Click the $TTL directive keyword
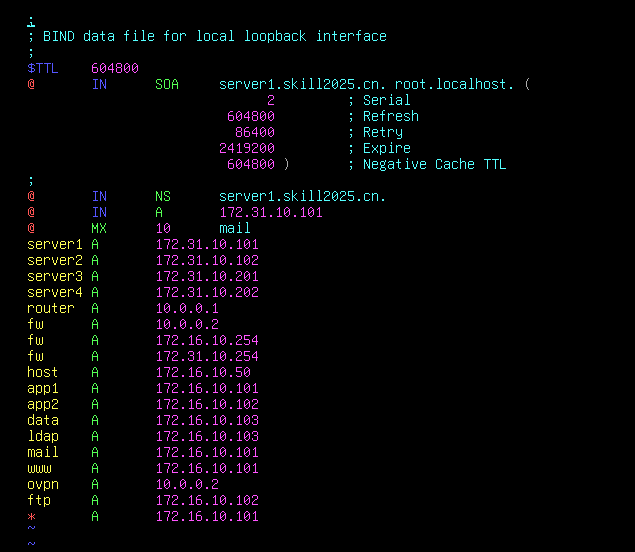This screenshot has width=635, height=552. tap(43, 68)
